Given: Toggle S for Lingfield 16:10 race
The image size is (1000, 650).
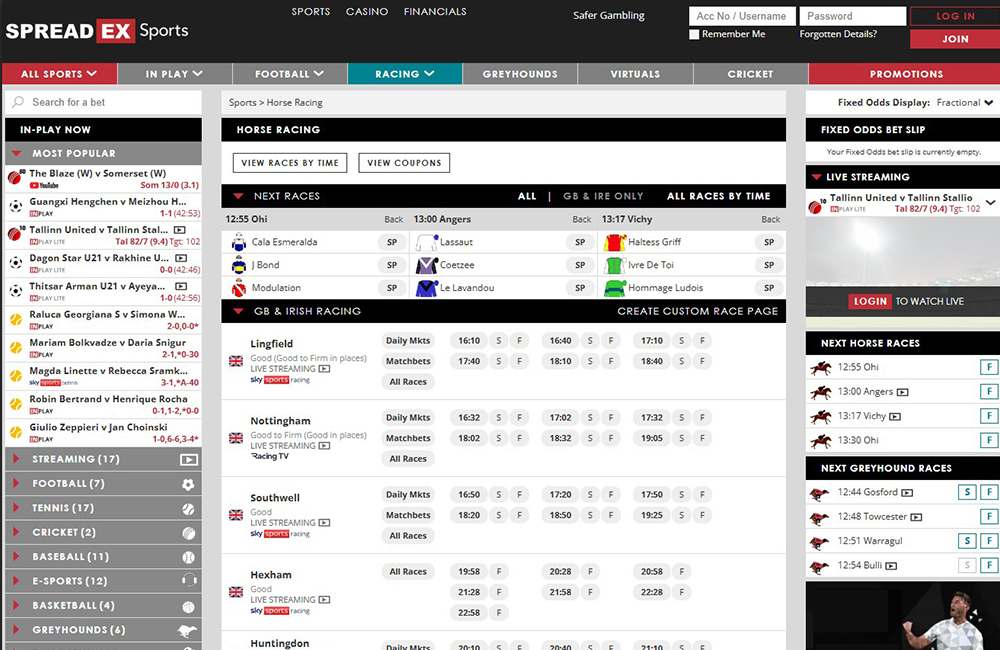Looking at the screenshot, I should pos(499,341).
